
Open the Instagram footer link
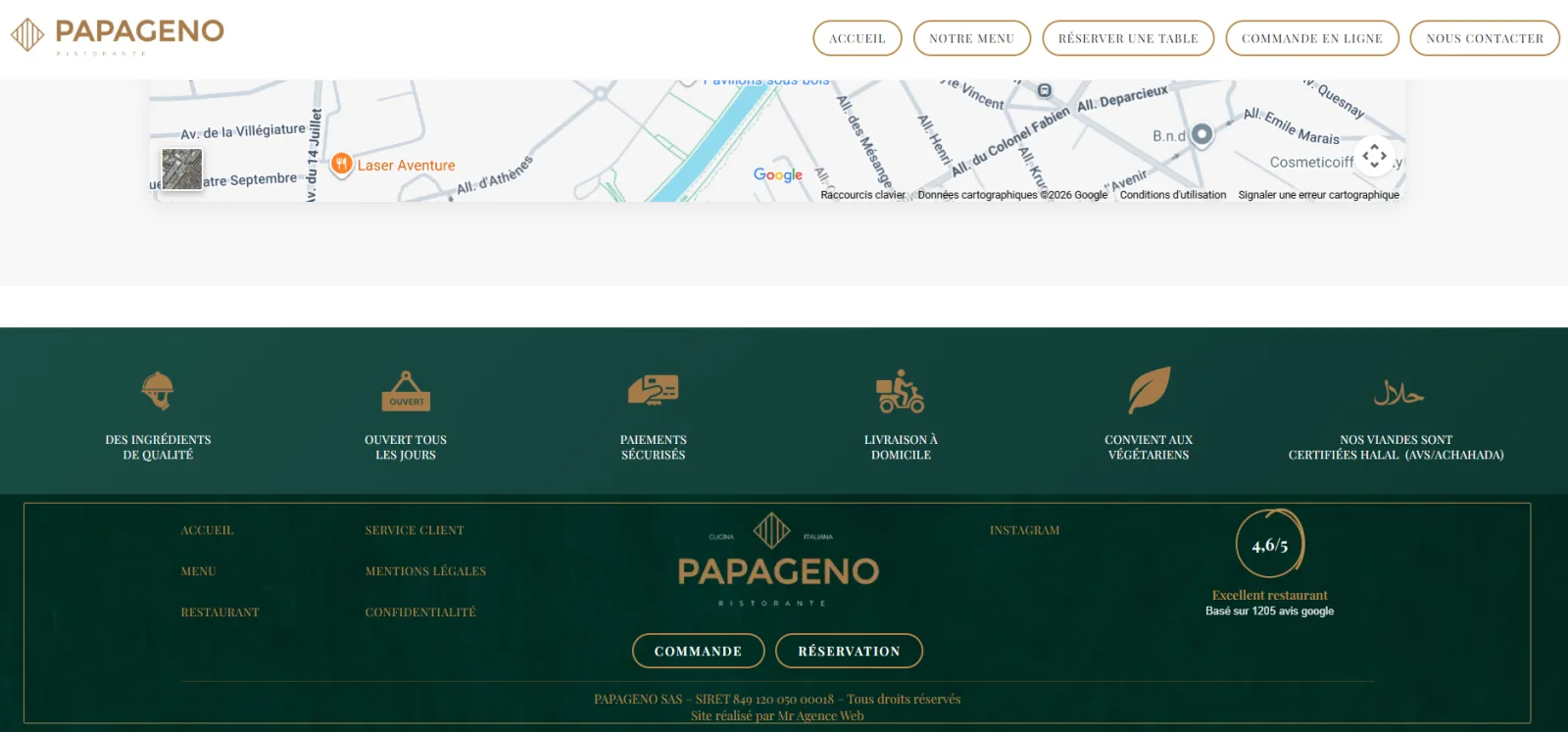click(1024, 530)
